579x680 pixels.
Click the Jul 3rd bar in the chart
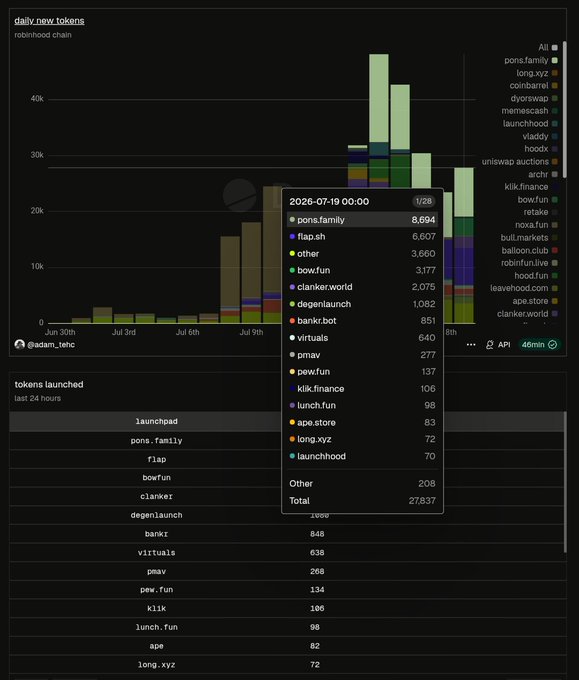click(124, 319)
